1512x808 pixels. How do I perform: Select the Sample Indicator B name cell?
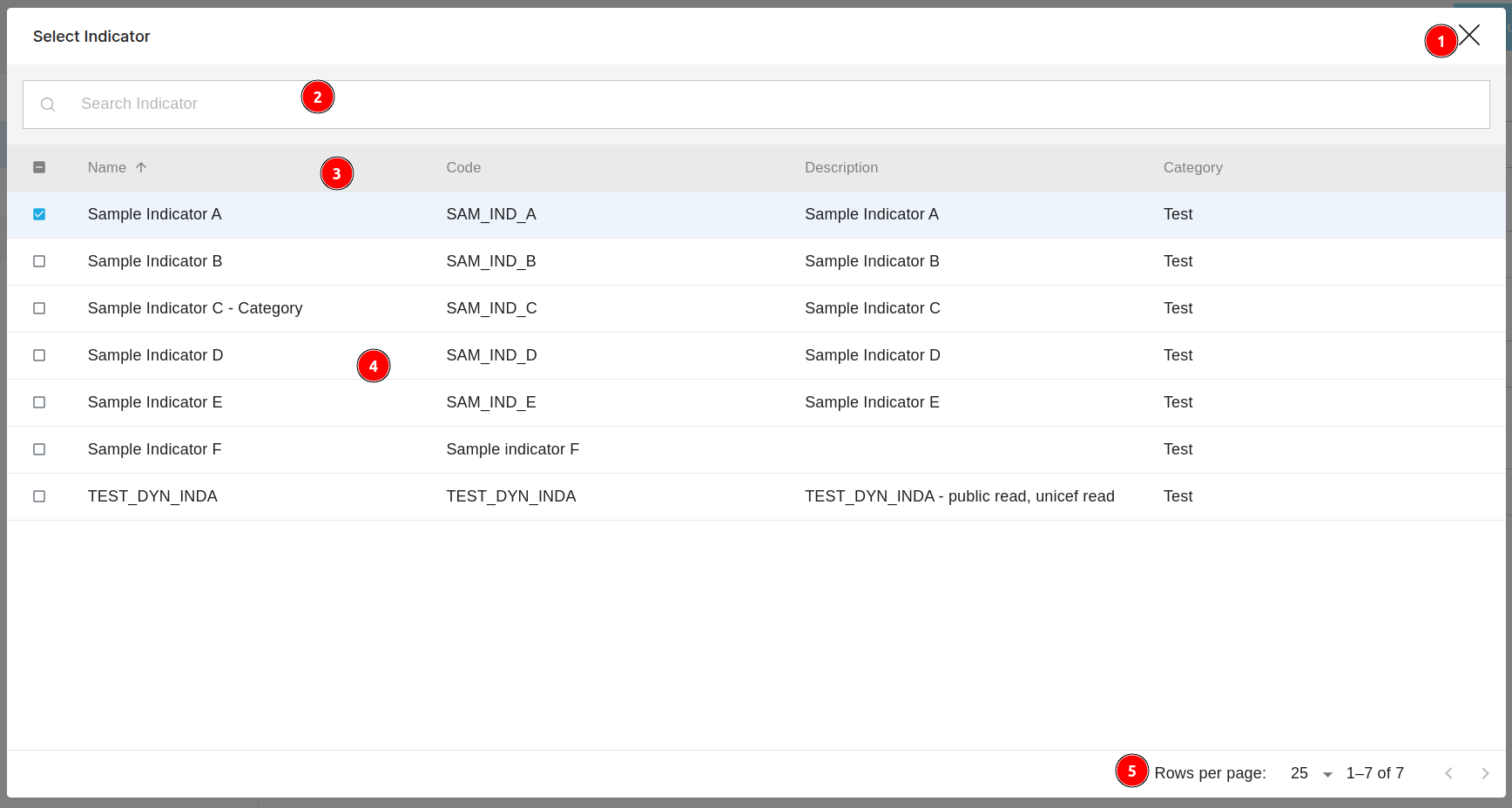tap(155, 261)
